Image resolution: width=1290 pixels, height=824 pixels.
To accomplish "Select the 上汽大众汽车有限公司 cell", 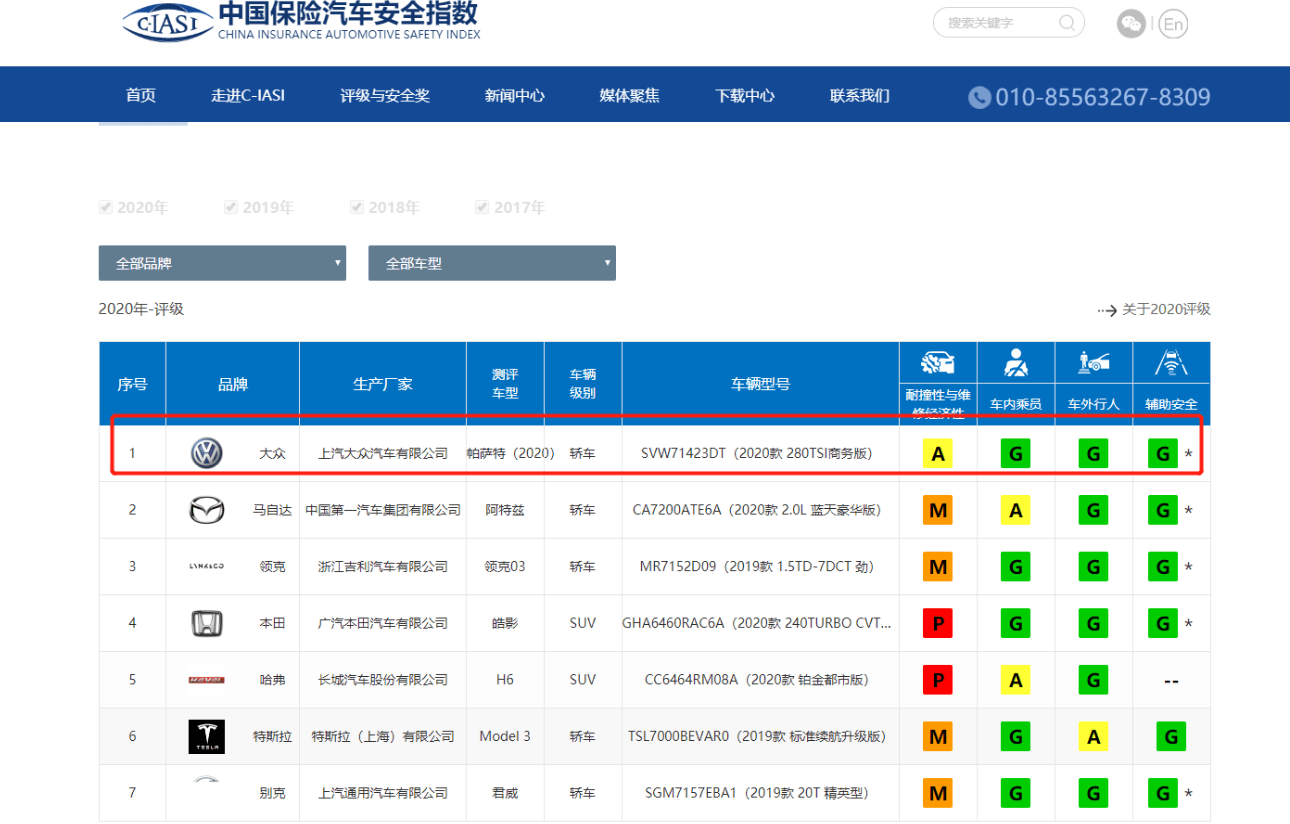I will [x=383, y=453].
